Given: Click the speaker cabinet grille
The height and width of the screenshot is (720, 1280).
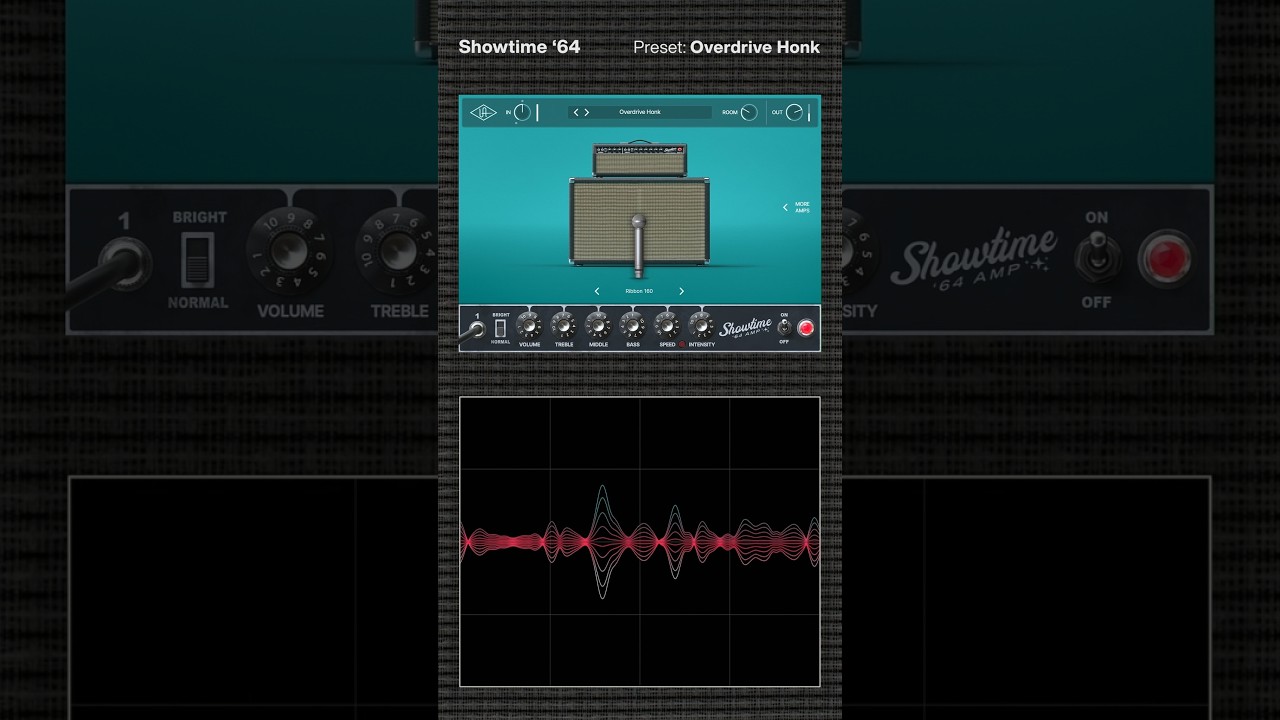Looking at the screenshot, I should pyautogui.click(x=639, y=221).
